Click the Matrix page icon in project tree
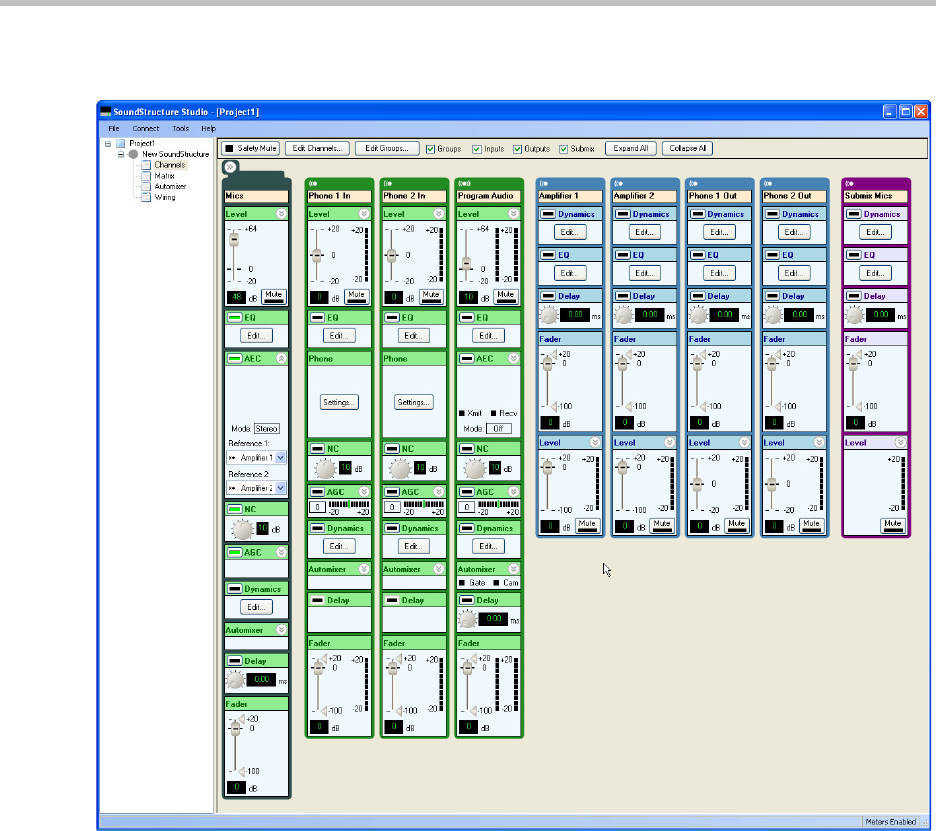The image size is (936, 831). coord(145,176)
